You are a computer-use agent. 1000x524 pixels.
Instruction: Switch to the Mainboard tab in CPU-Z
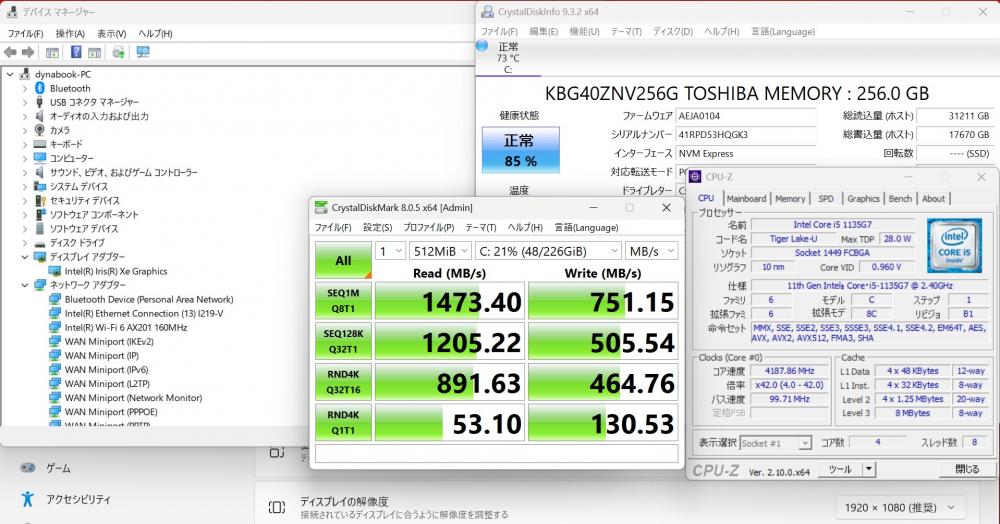(746, 198)
